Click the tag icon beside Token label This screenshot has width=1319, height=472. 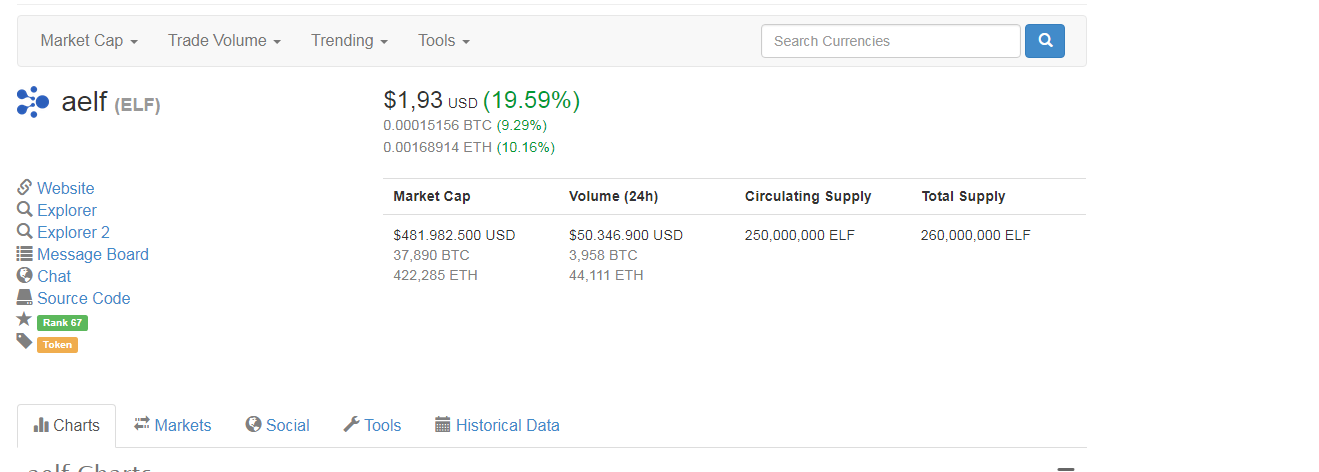(x=25, y=342)
